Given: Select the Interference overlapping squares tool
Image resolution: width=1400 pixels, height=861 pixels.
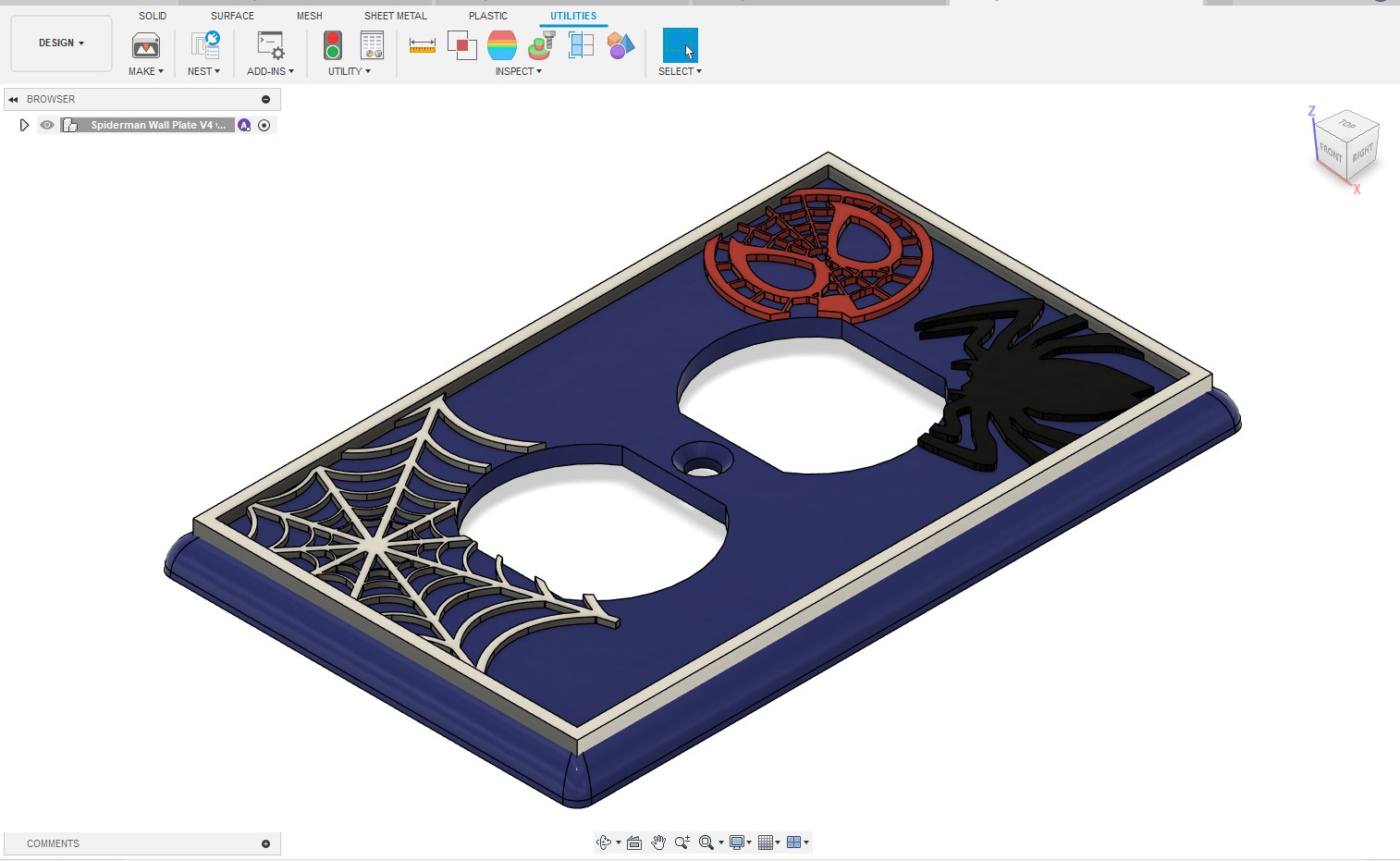Looking at the screenshot, I should [461, 45].
